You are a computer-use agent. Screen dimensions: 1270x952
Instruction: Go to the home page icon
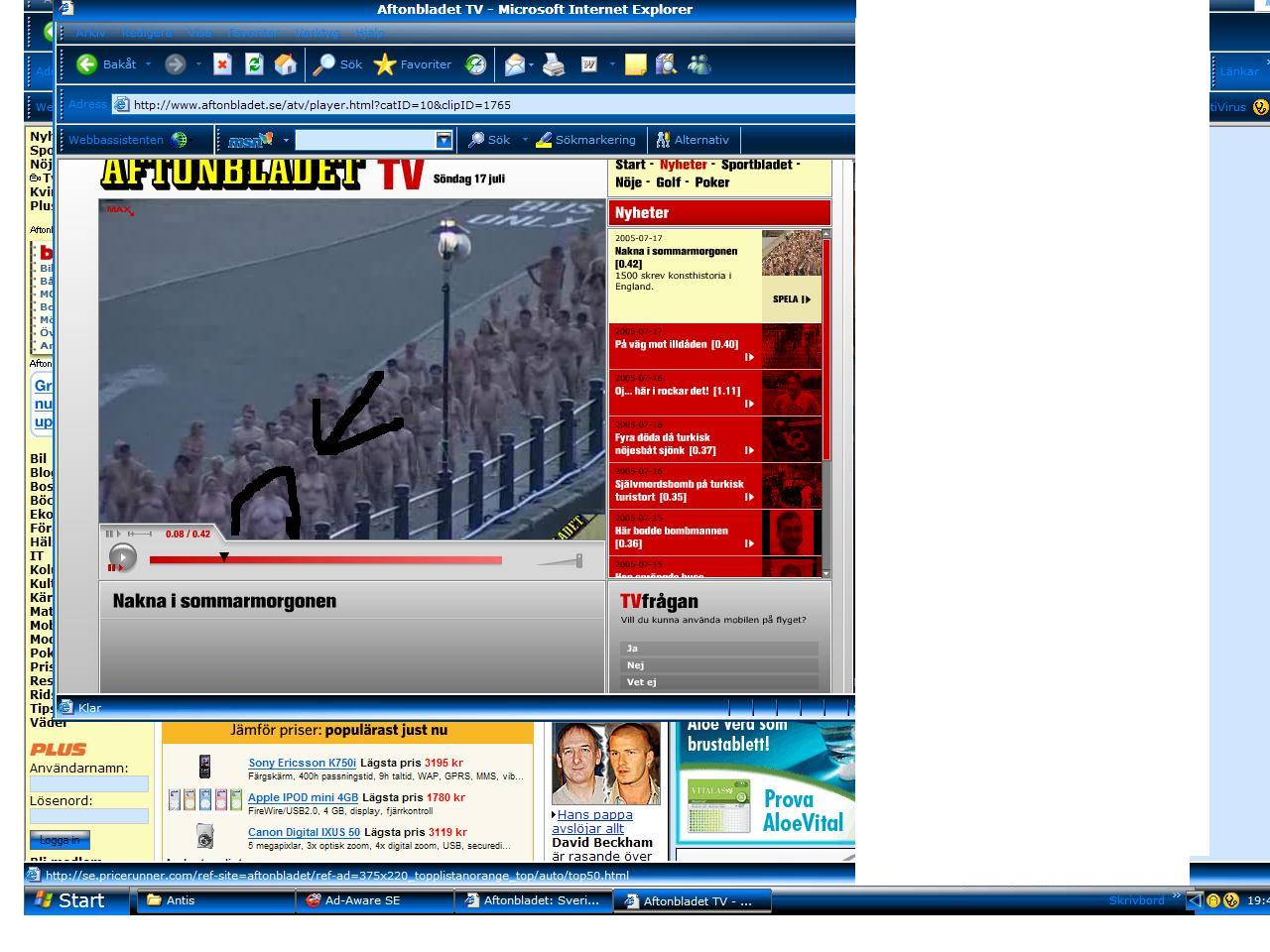tap(286, 64)
